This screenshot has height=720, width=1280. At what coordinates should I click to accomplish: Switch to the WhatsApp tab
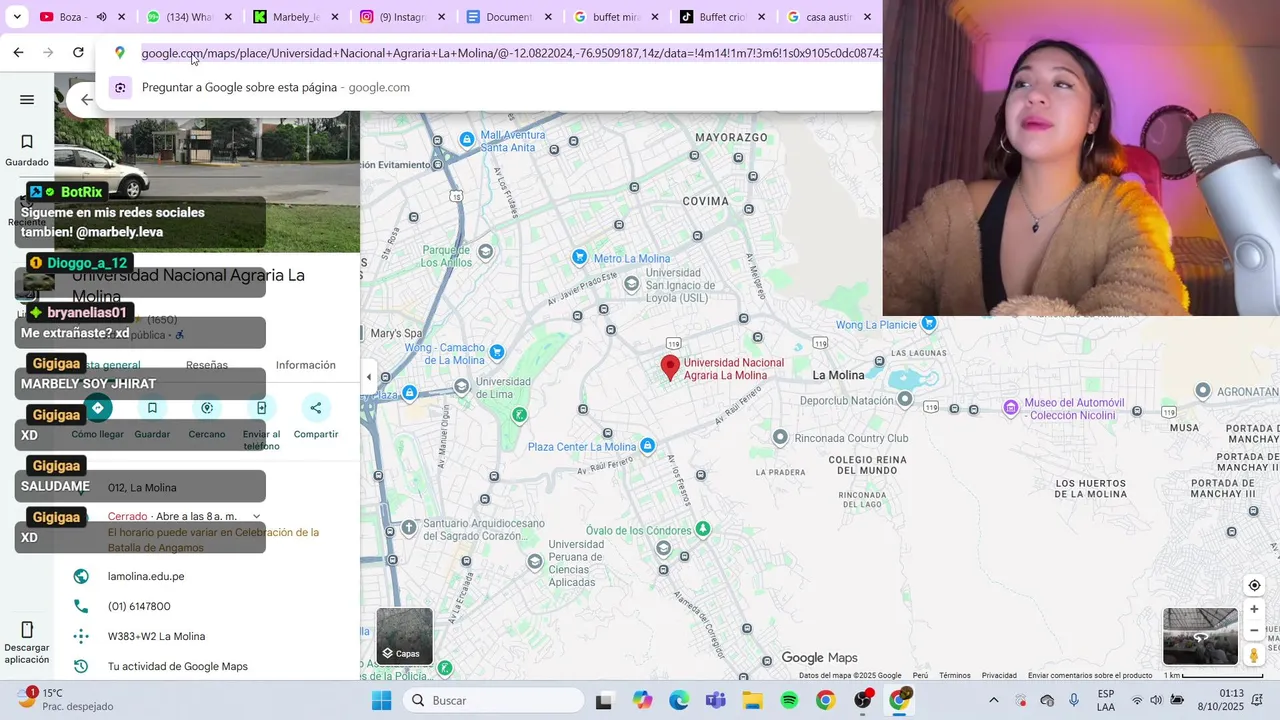pyautogui.click(x=180, y=17)
